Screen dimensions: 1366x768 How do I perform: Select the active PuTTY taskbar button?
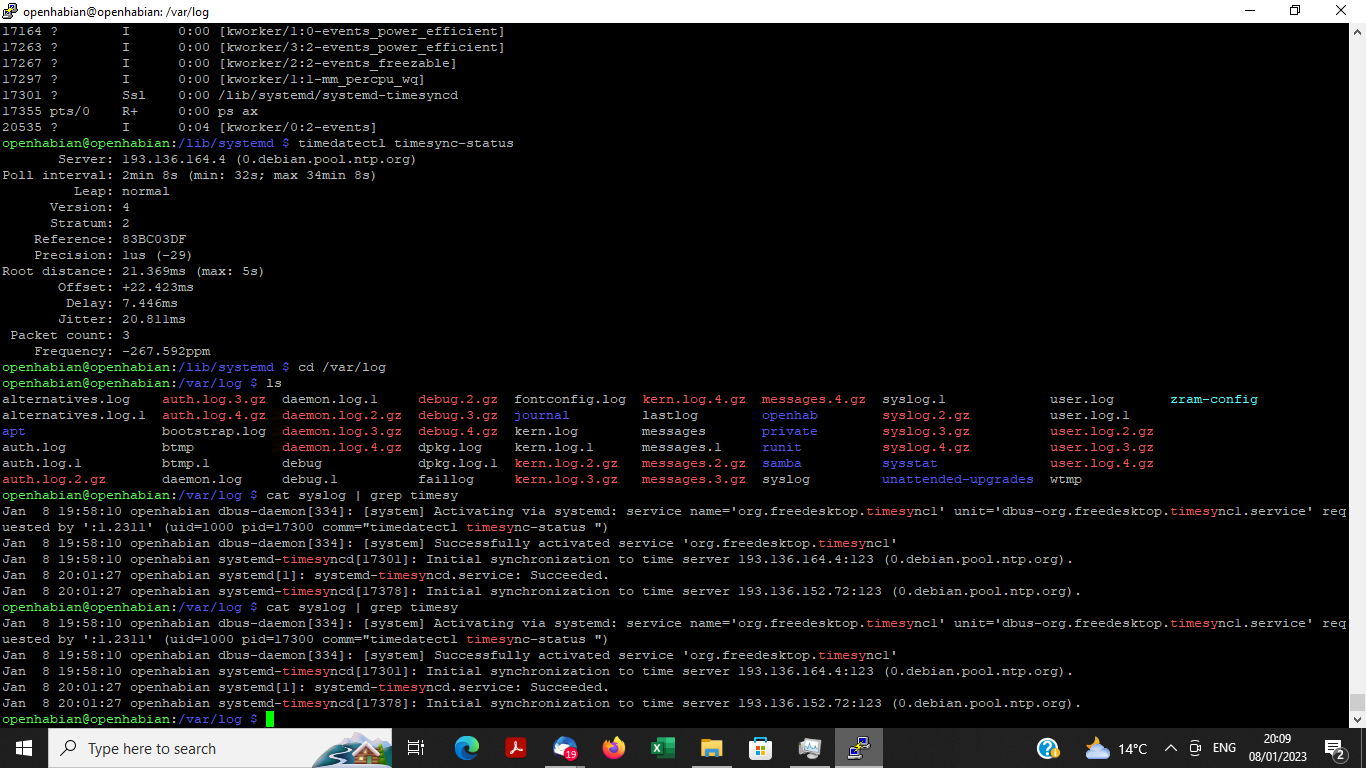coord(858,748)
